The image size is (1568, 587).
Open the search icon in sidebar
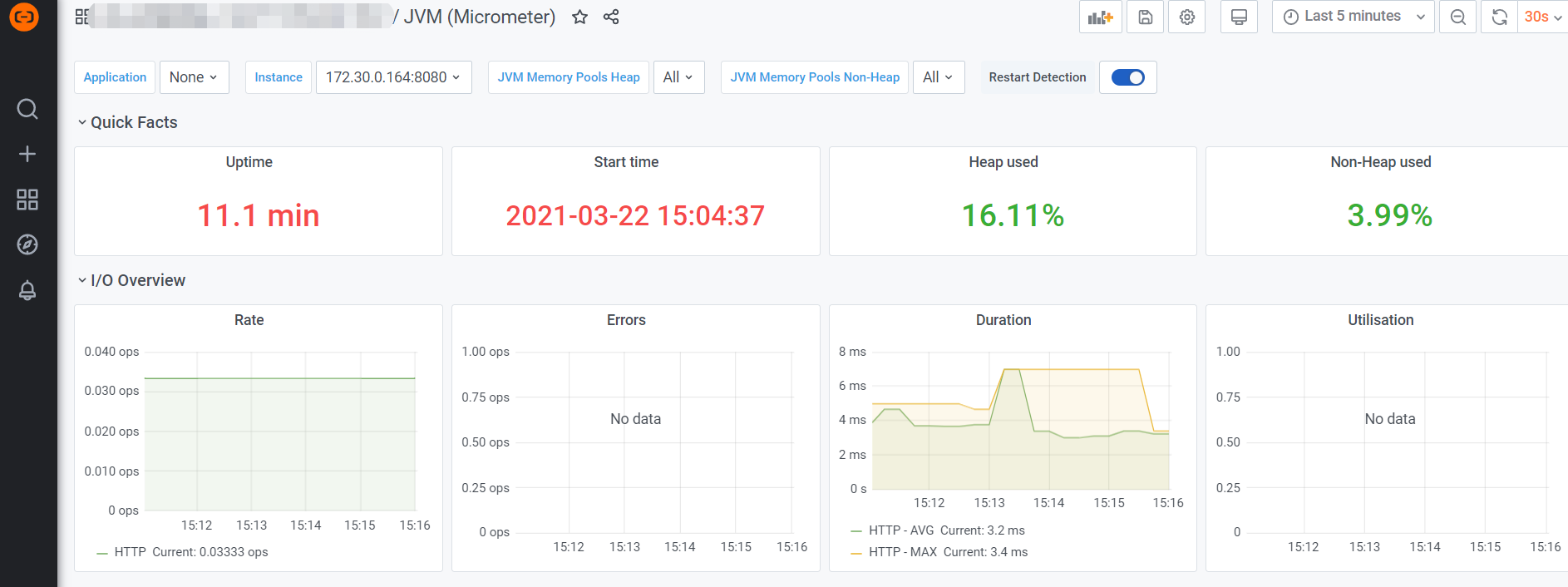click(x=27, y=109)
